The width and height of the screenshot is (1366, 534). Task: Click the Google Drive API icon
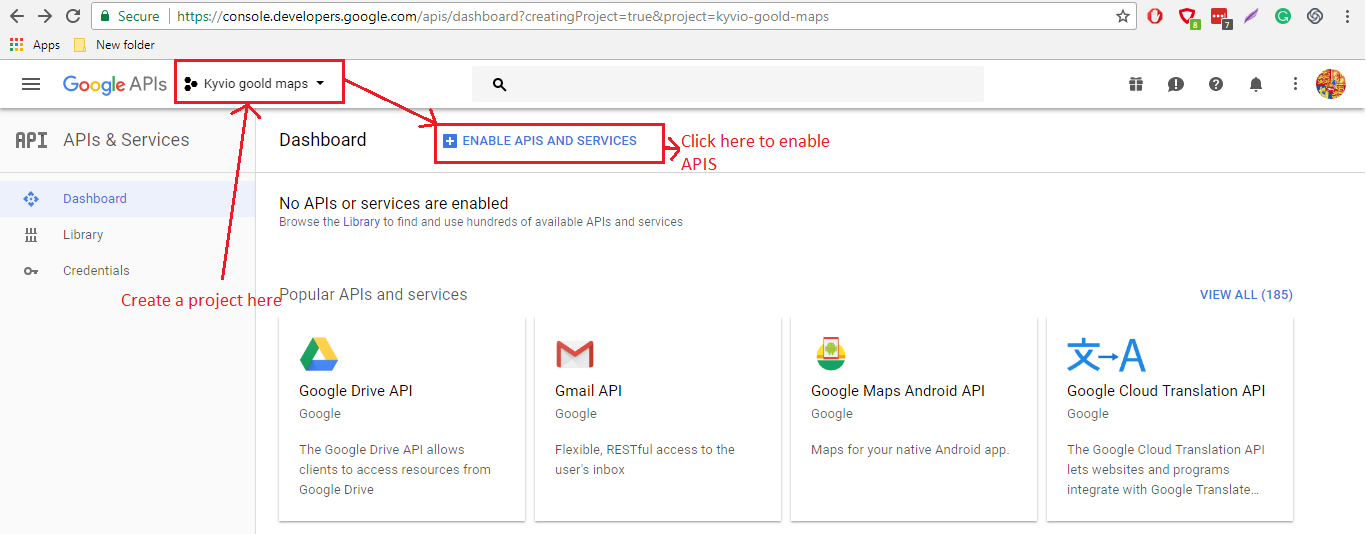click(x=319, y=354)
